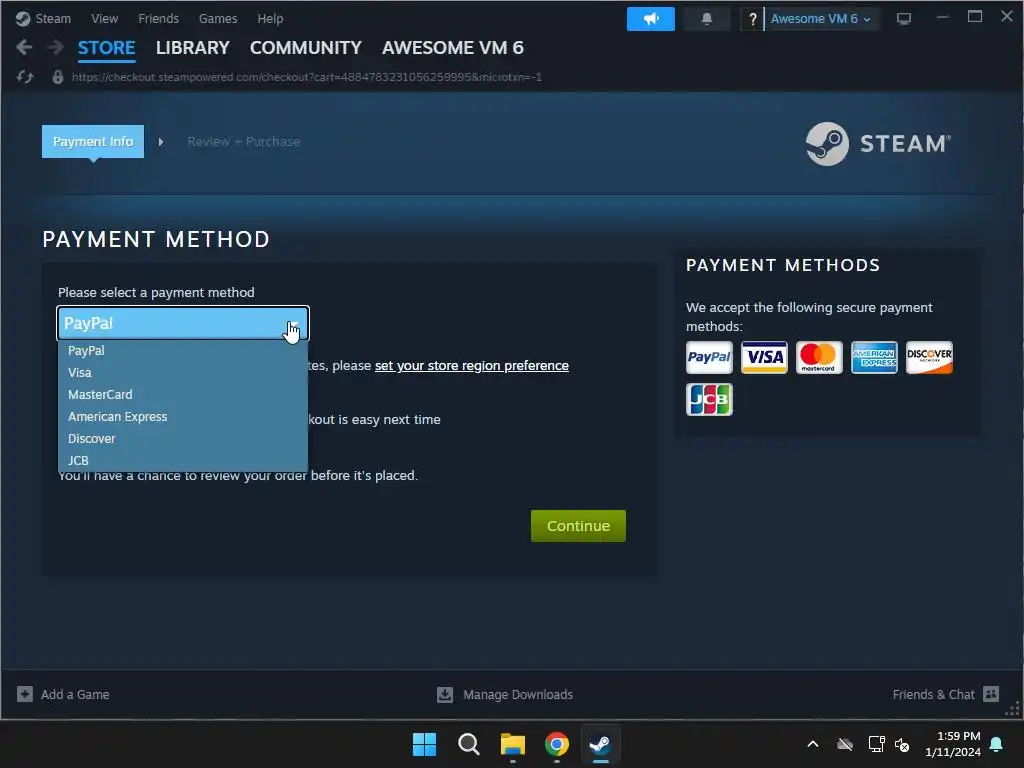1024x768 pixels.
Task: Click the Manage Downloads label
Action: [x=518, y=694]
